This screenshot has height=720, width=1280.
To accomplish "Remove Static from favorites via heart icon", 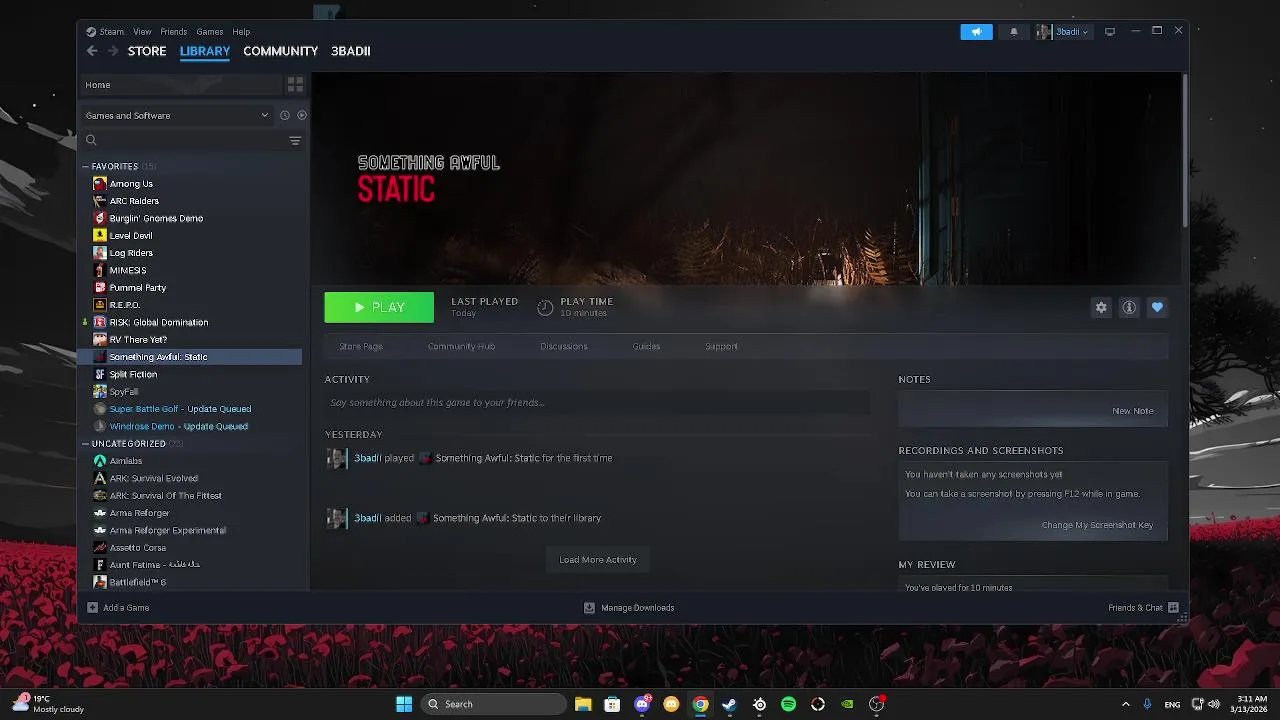I will 1157,308.
